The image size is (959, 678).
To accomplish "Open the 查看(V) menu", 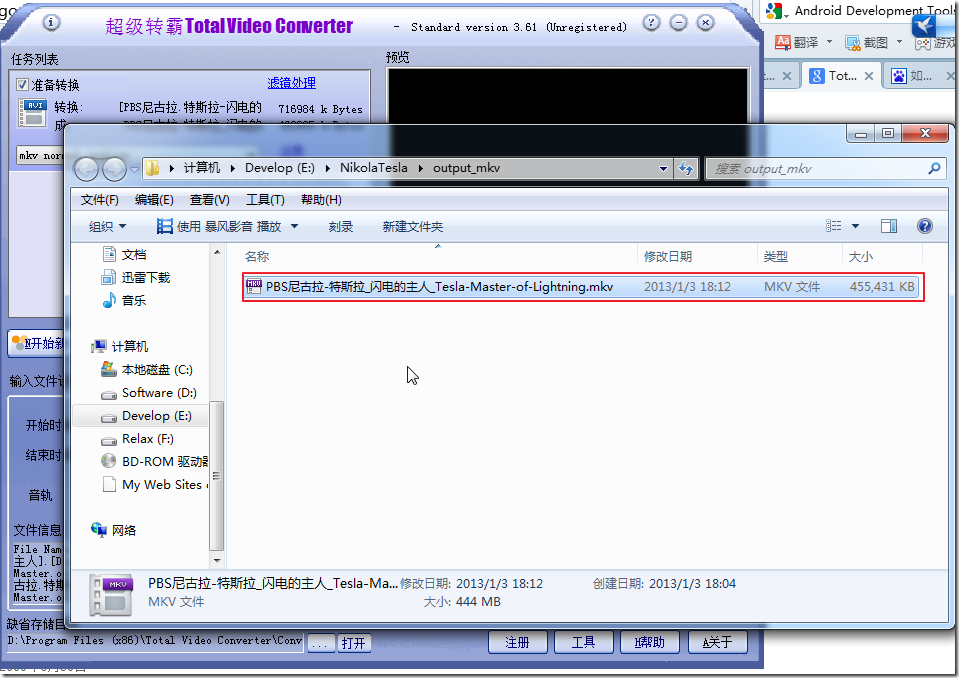I will [210, 200].
